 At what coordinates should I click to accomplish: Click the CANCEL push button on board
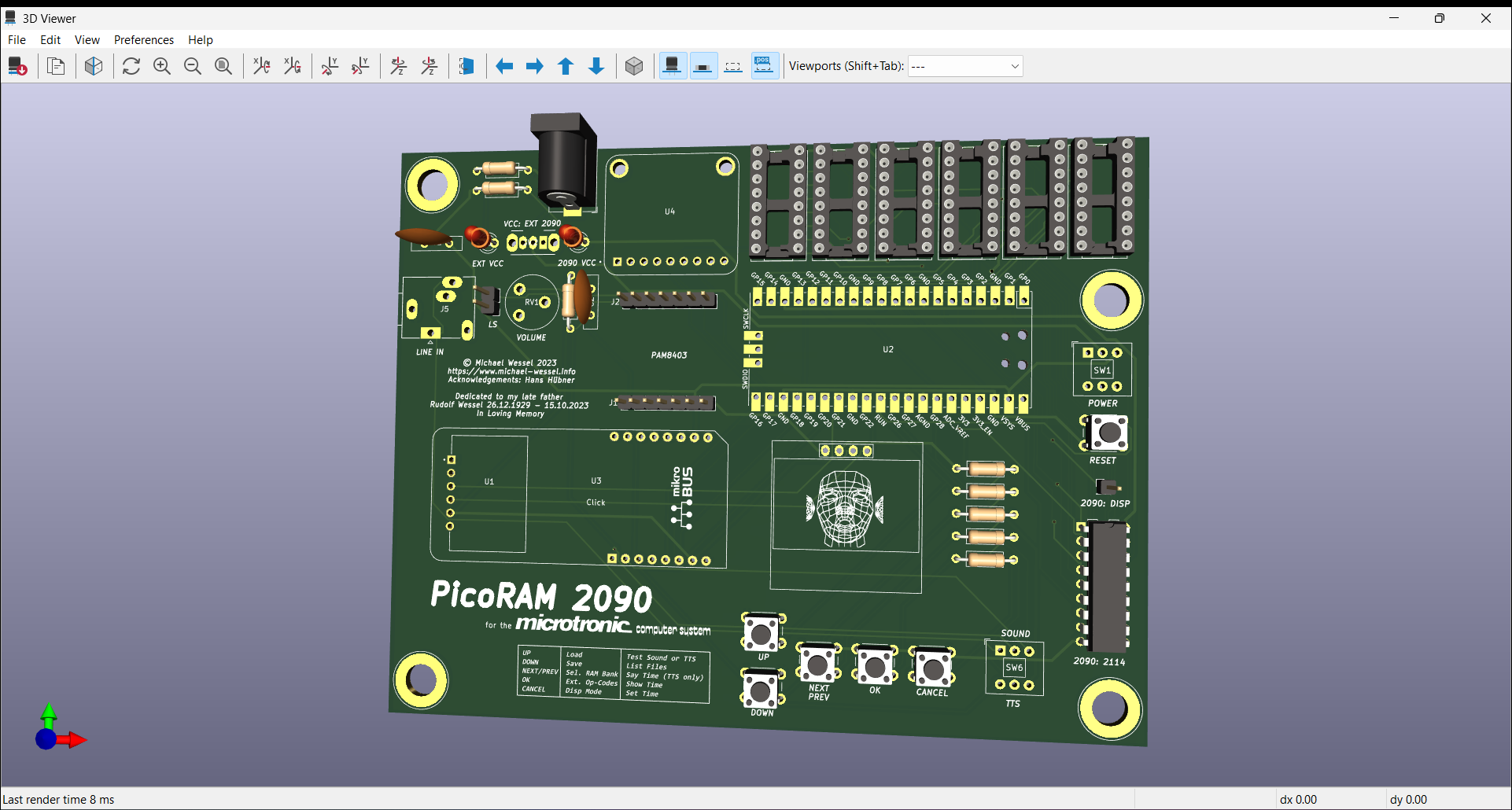click(932, 668)
